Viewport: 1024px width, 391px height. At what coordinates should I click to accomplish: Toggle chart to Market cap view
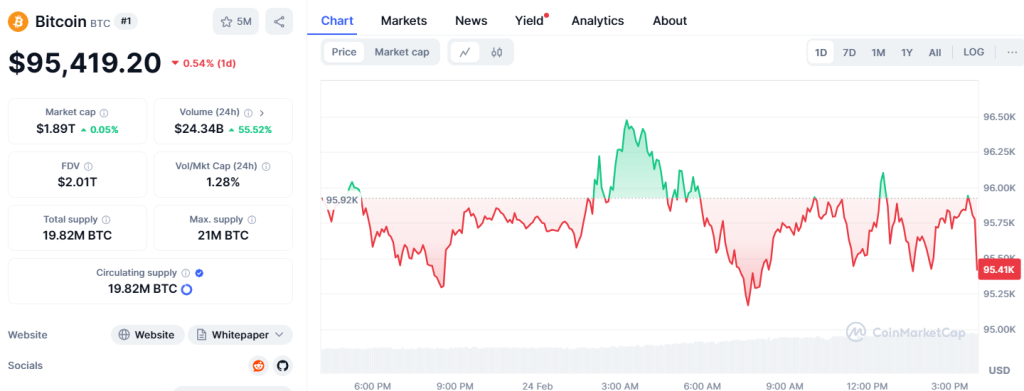click(x=402, y=52)
